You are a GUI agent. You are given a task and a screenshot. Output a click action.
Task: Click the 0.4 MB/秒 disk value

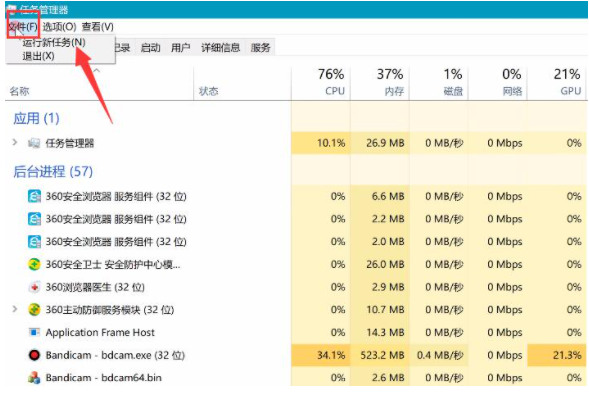[440, 355]
